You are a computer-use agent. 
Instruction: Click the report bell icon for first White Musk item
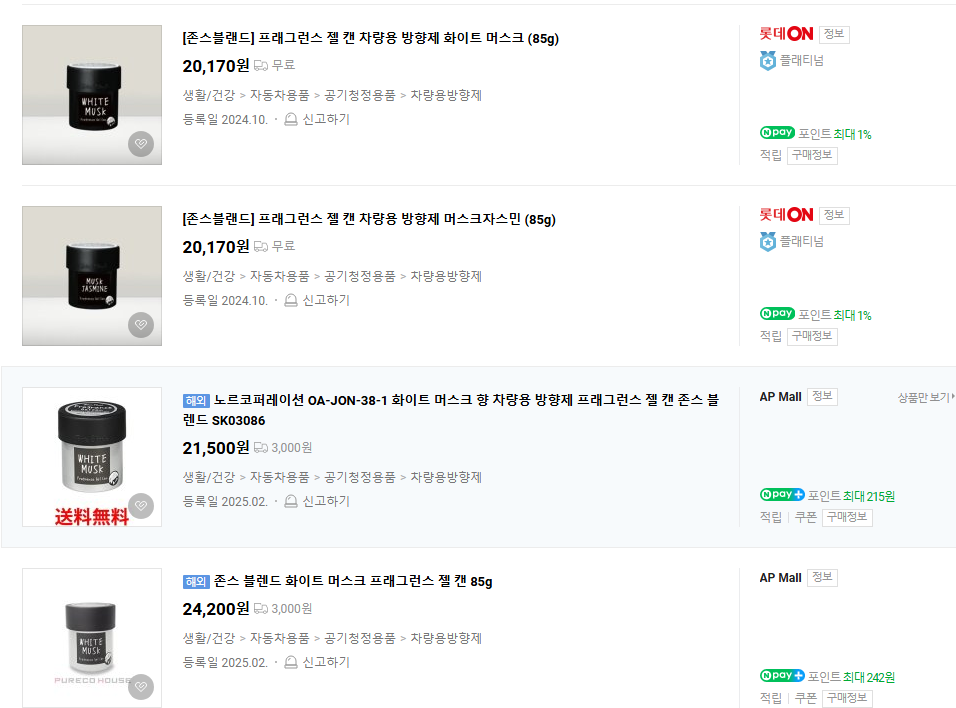291,119
